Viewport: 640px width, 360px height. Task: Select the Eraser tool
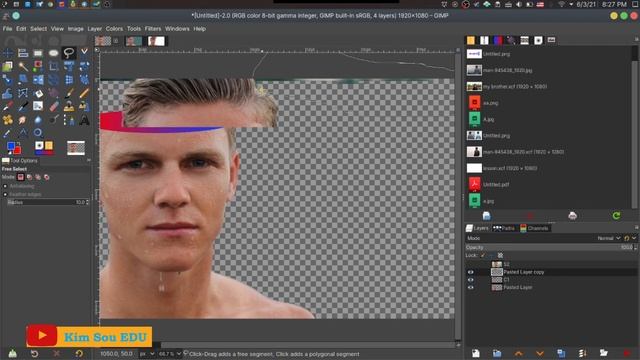pyautogui.click(x=53, y=107)
